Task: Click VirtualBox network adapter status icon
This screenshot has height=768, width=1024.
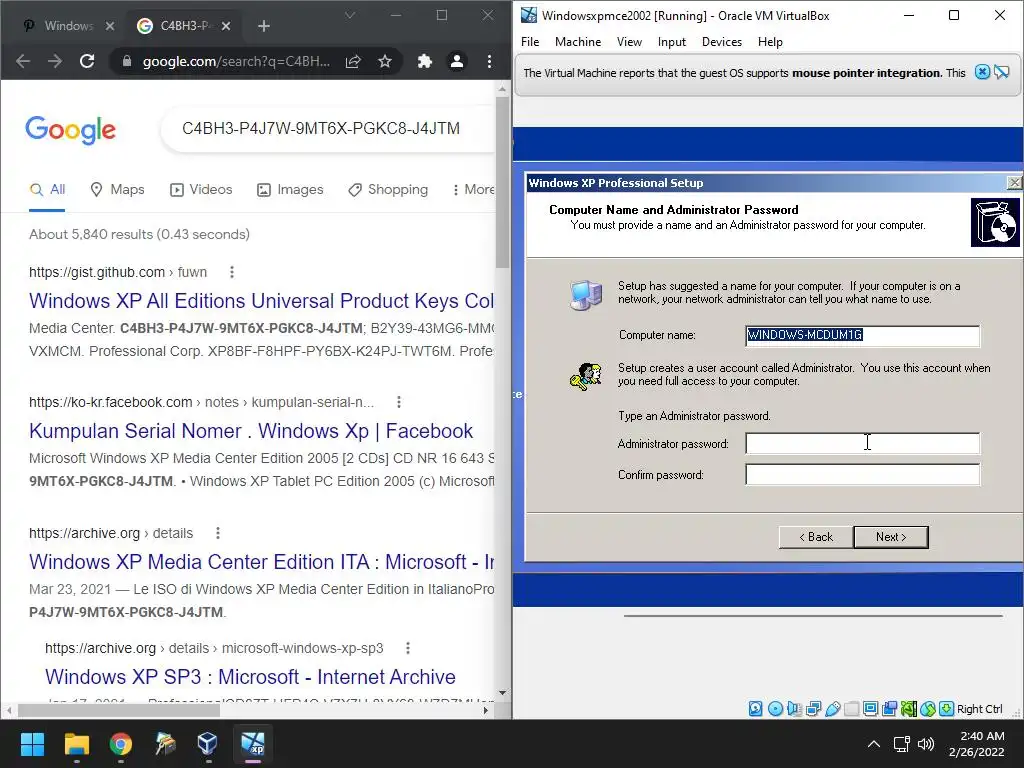Action: tap(814, 709)
